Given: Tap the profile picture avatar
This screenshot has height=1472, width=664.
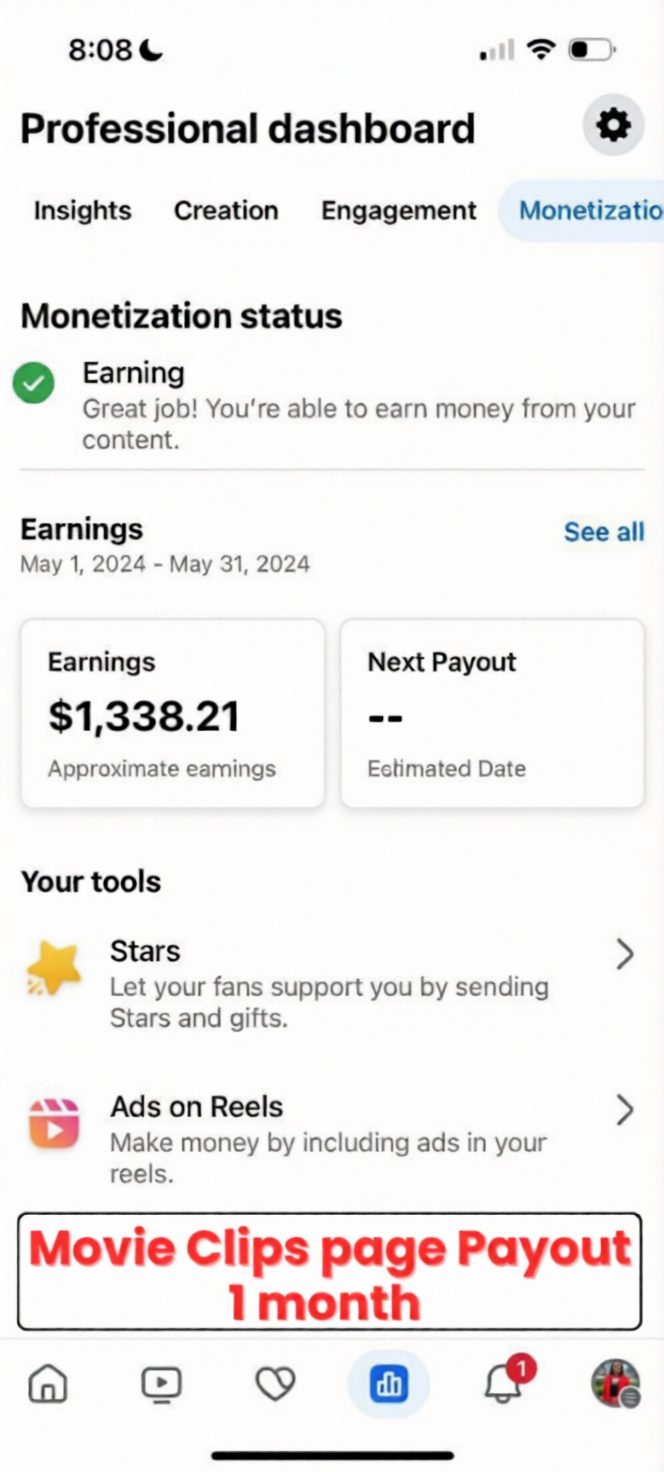Looking at the screenshot, I should click(x=615, y=1384).
